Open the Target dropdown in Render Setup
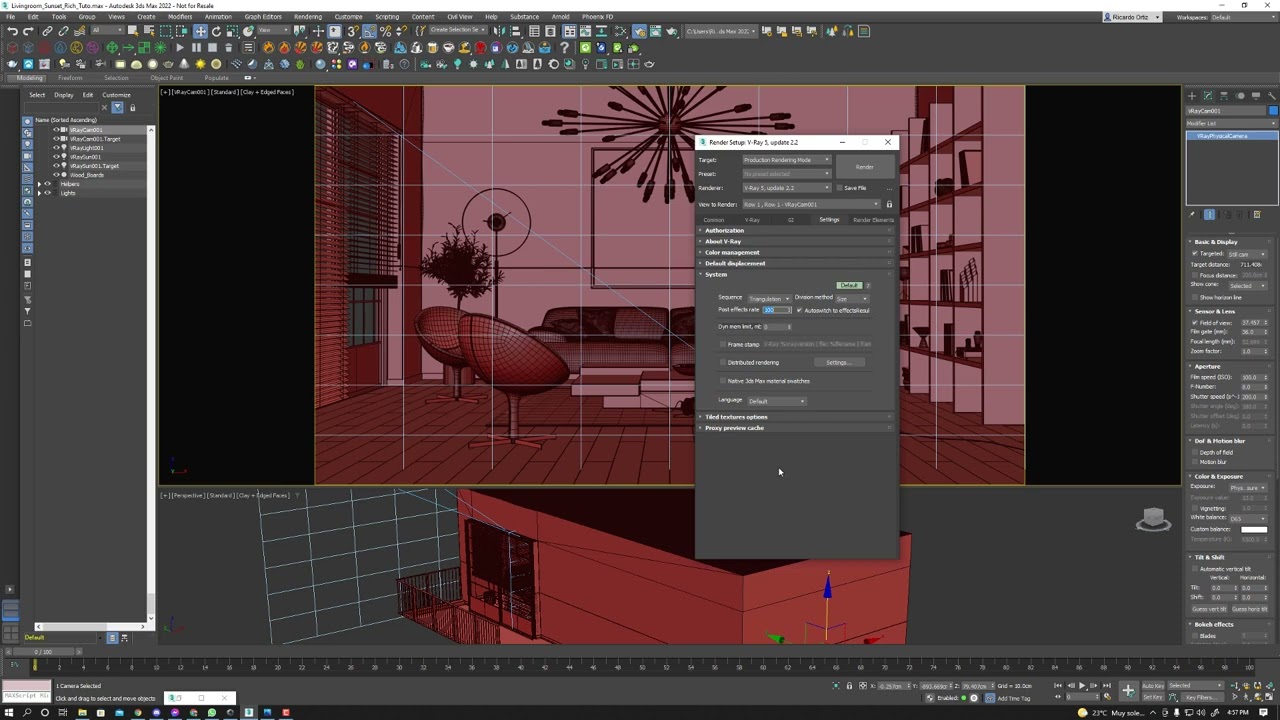 point(787,160)
